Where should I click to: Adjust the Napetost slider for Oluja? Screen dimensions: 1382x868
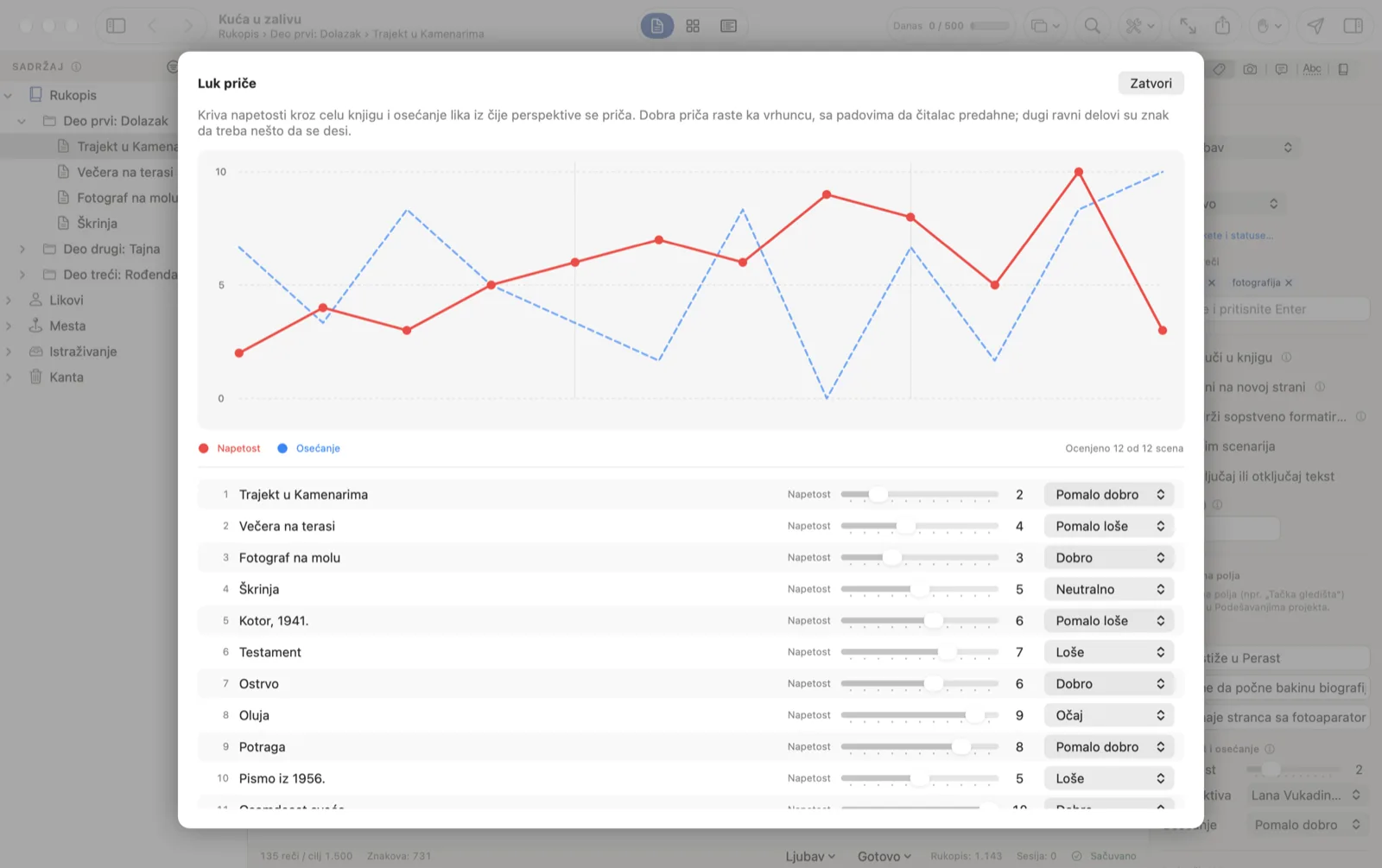[919, 715]
